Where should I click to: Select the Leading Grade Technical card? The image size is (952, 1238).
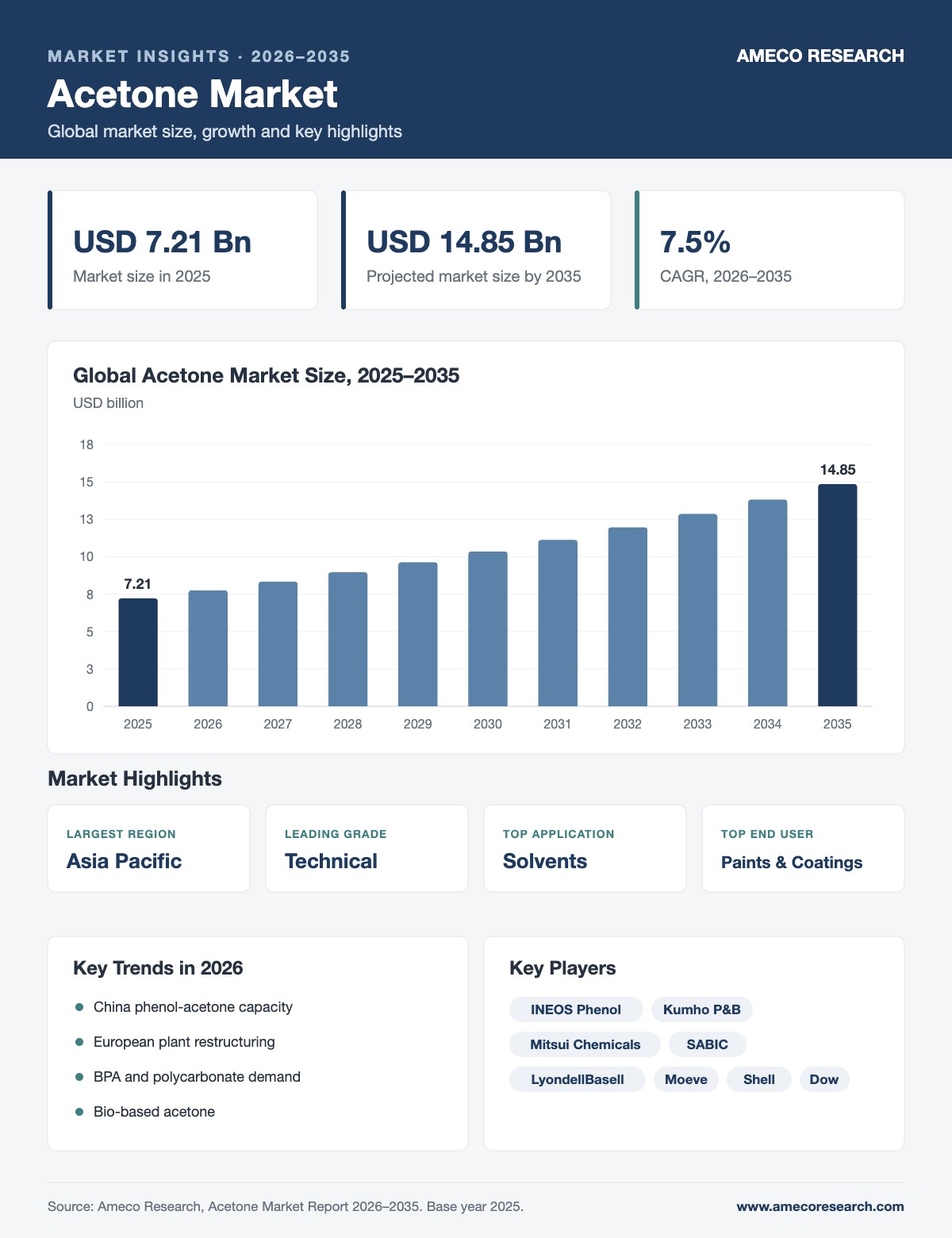click(x=367, y=848)
